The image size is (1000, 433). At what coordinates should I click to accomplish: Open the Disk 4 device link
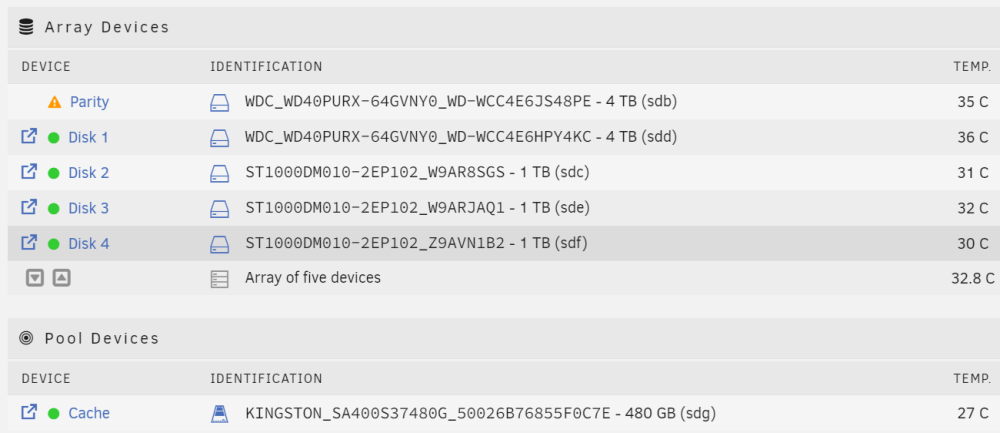[89, 244]
